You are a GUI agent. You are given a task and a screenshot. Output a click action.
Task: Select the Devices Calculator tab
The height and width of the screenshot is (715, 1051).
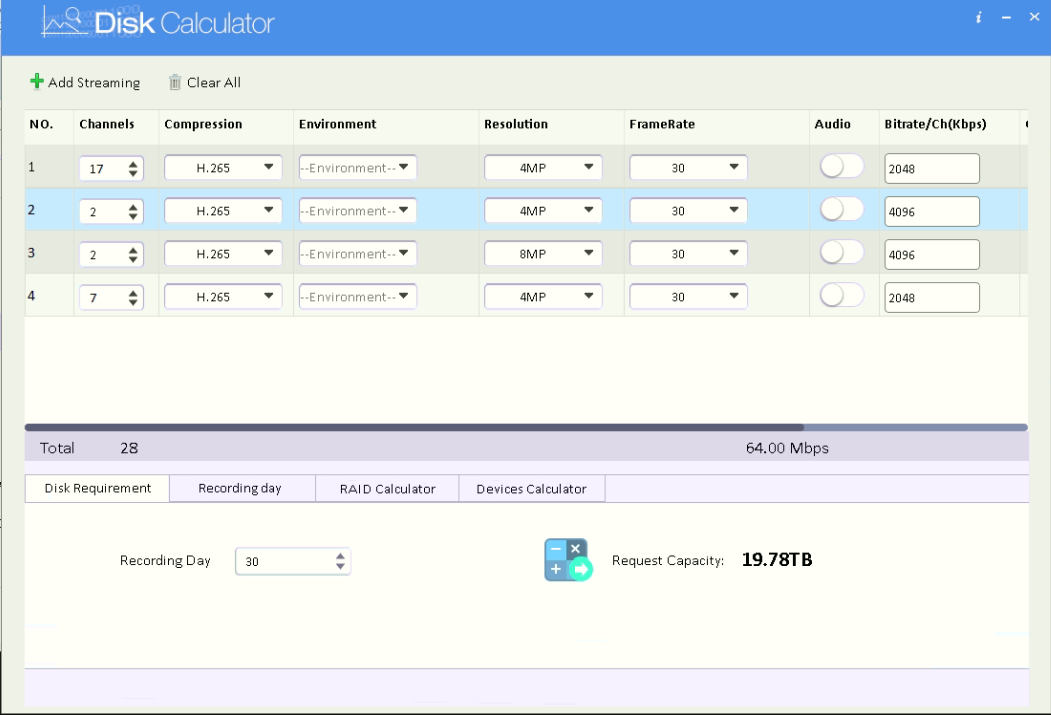point(531,489)
